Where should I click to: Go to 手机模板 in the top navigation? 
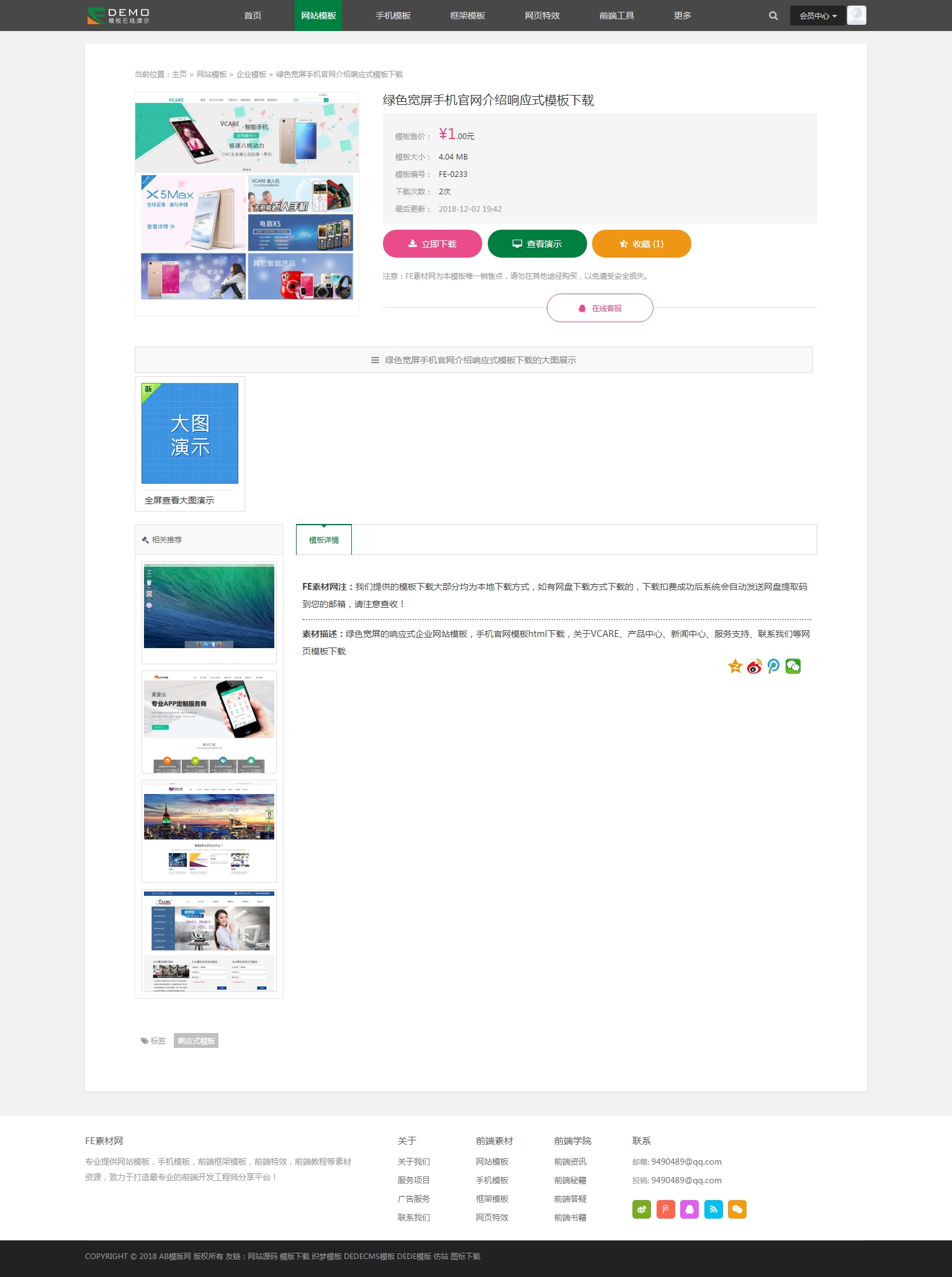coord(393,16)
